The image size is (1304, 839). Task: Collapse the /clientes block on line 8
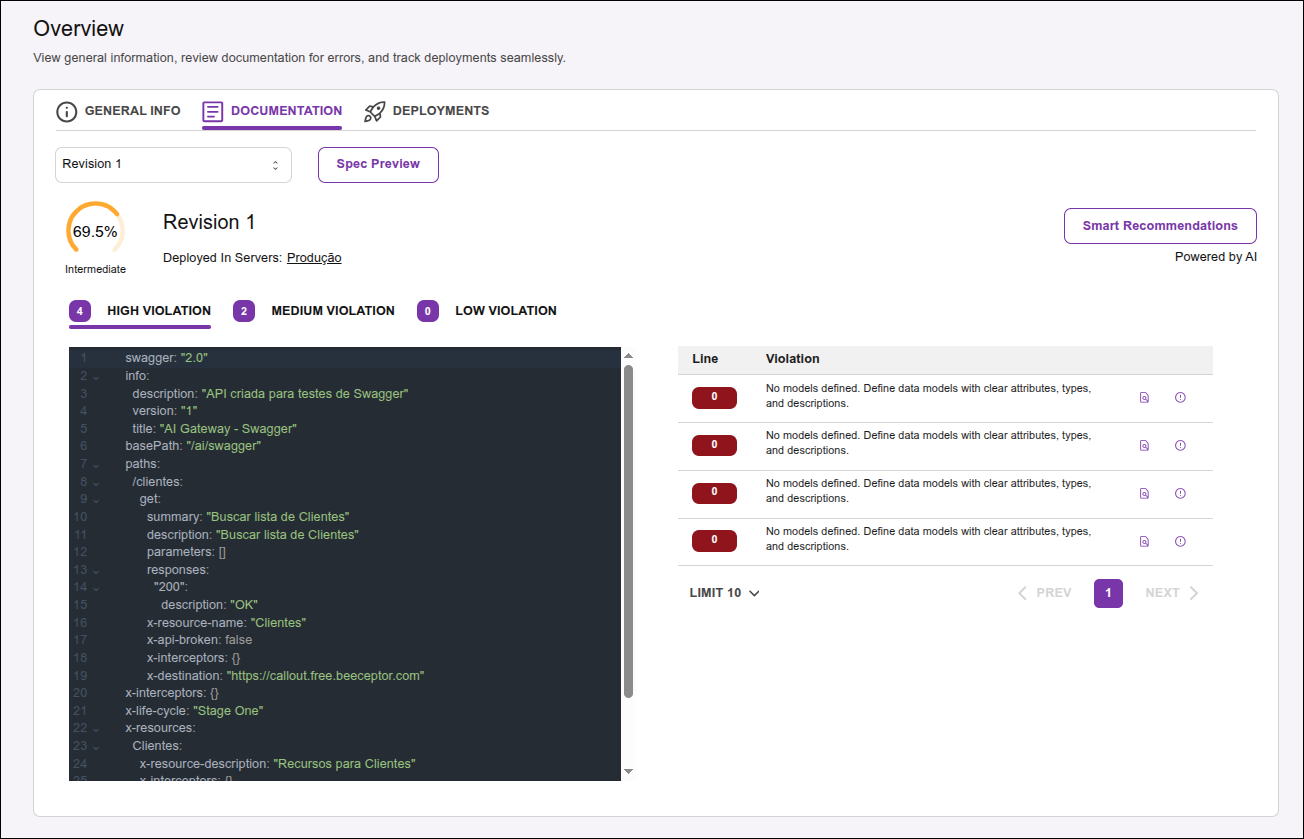pos(95,480)
